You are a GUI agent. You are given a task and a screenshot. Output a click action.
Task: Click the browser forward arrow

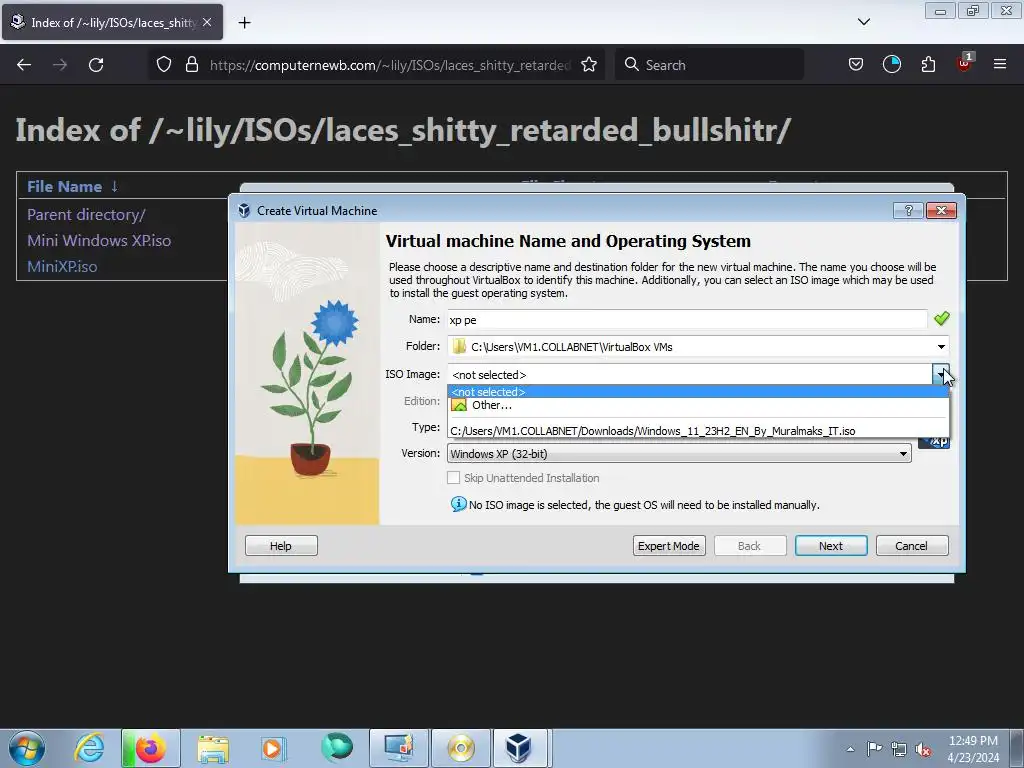pos(59,65)
